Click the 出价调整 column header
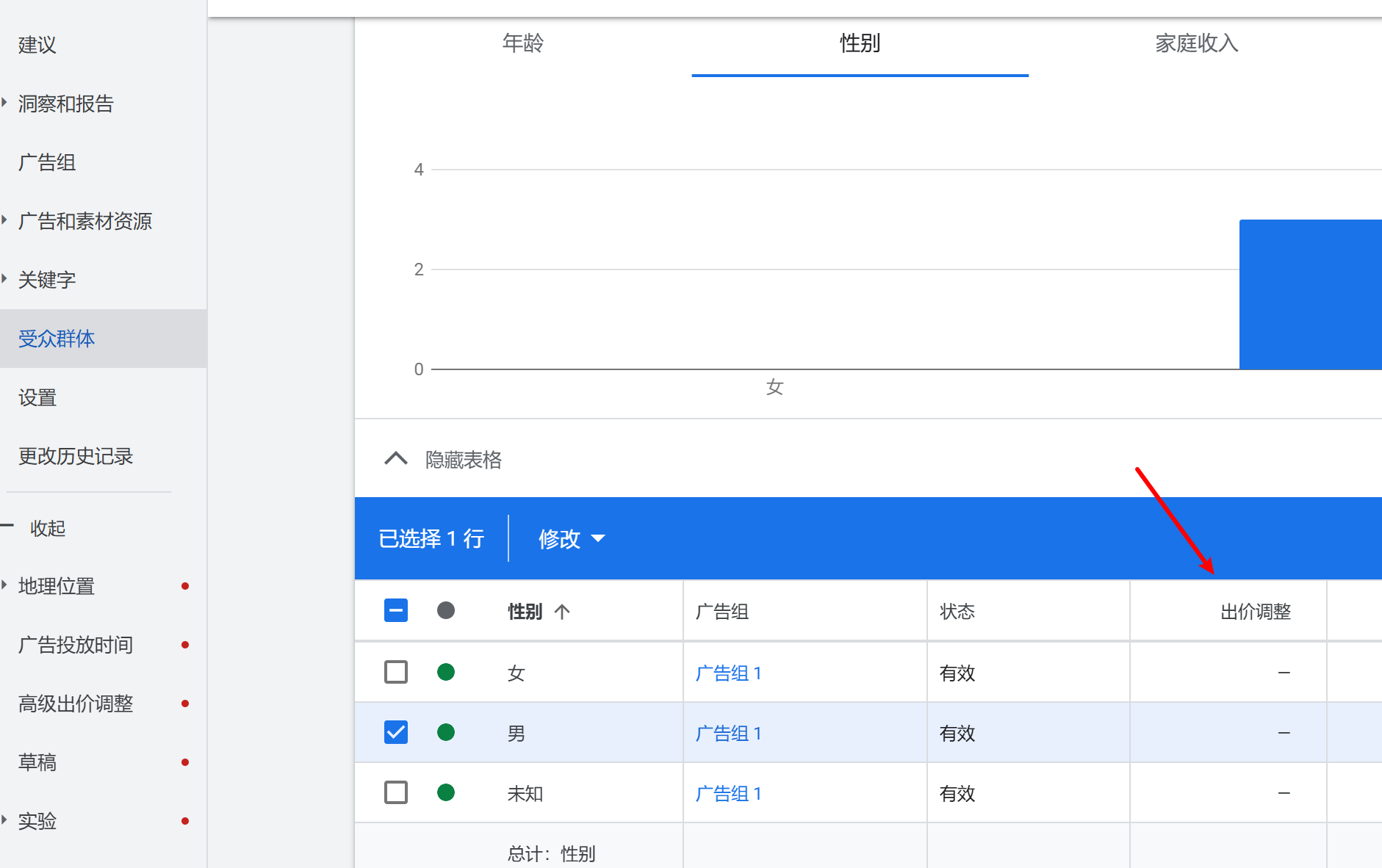Screen dimensions: 1382x868 click(x=1255, y=612)
